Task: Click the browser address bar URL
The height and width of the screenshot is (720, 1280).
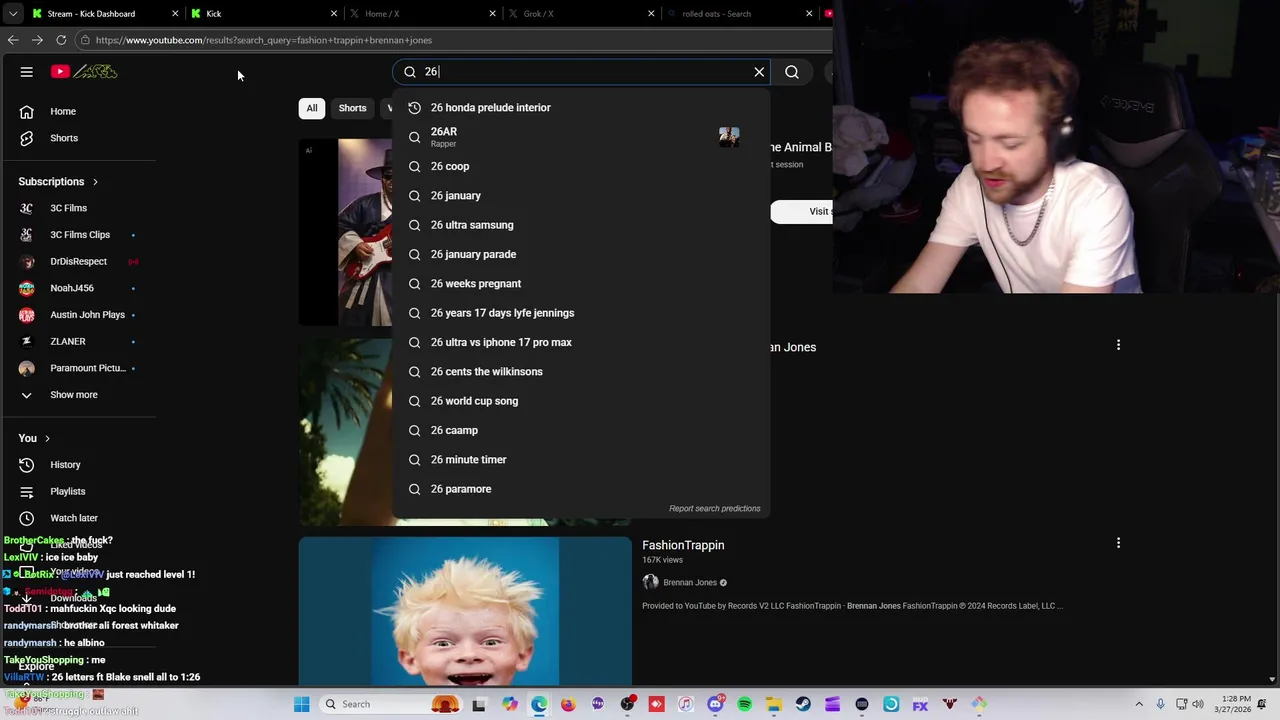Action: 264,40
